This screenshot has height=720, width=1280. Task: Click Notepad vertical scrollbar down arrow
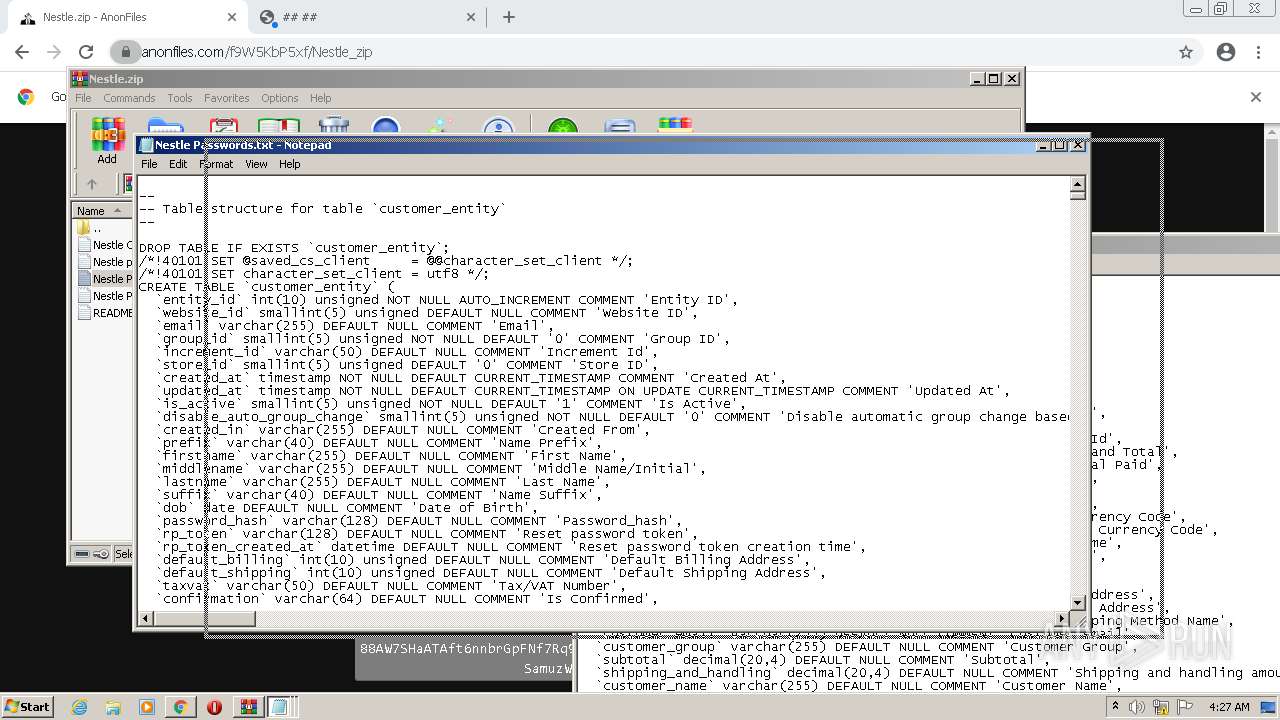1078,602
